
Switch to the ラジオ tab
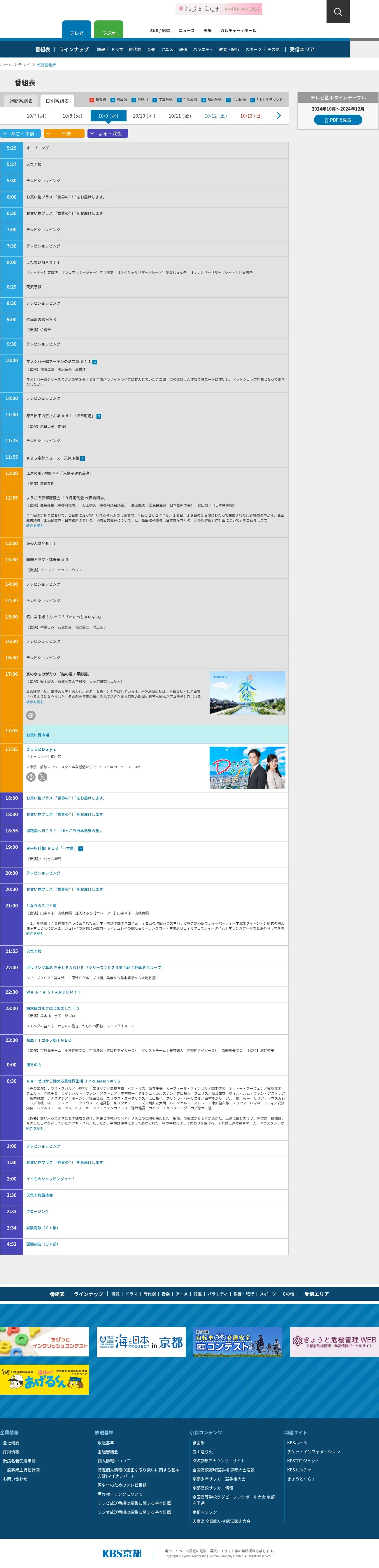pyautogui.click(x=108, y=31)
